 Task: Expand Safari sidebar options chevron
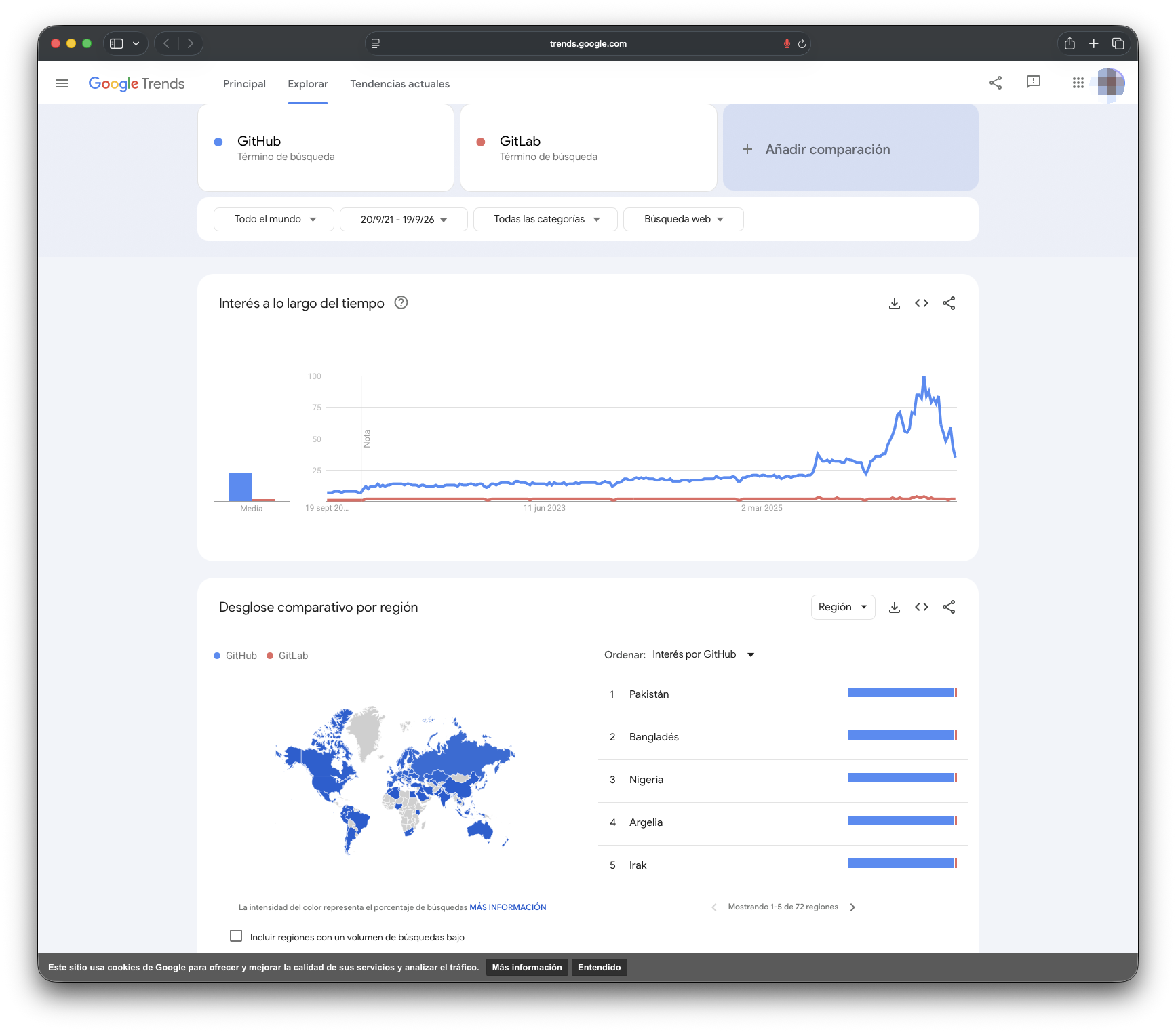click(136, 43)
